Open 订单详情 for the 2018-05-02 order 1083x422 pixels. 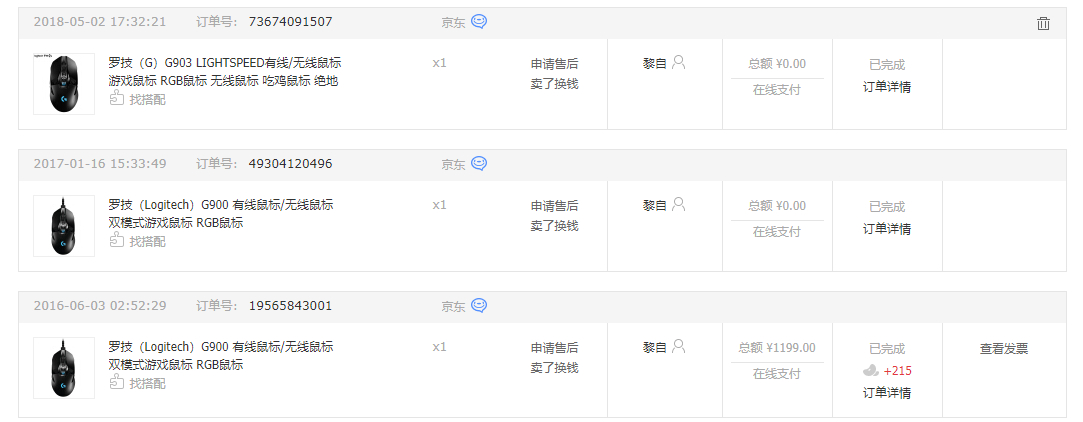coord(887,87)
